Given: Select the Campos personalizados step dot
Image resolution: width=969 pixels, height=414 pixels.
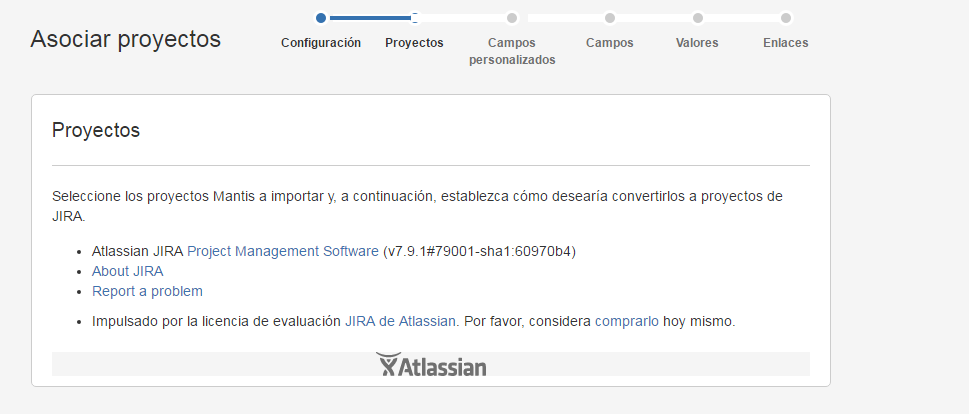Looking at the screenshot, I should pyautogui.click(x=512, y=18).
